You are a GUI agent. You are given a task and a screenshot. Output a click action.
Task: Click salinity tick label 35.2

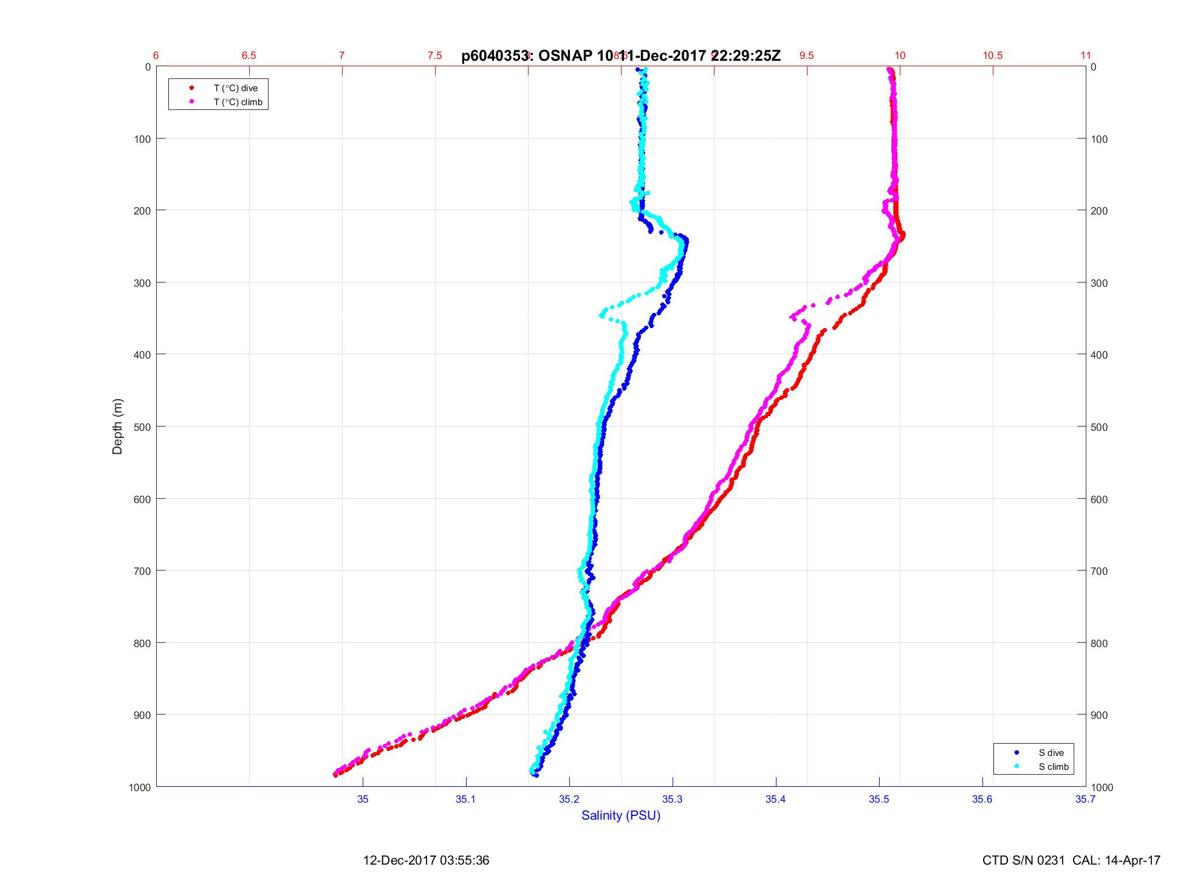coord(569,799)
